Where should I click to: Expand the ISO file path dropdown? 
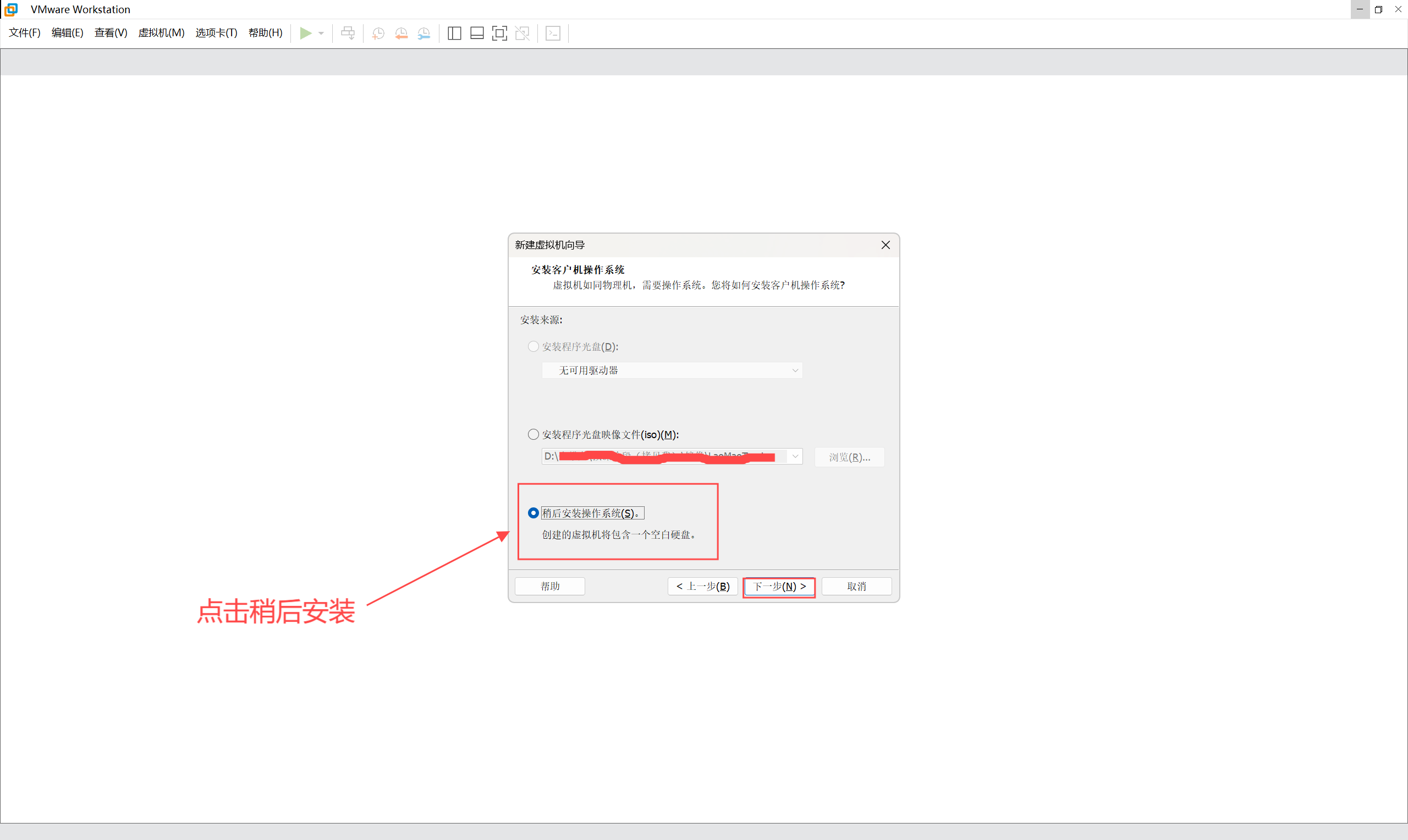pos(795,456)
